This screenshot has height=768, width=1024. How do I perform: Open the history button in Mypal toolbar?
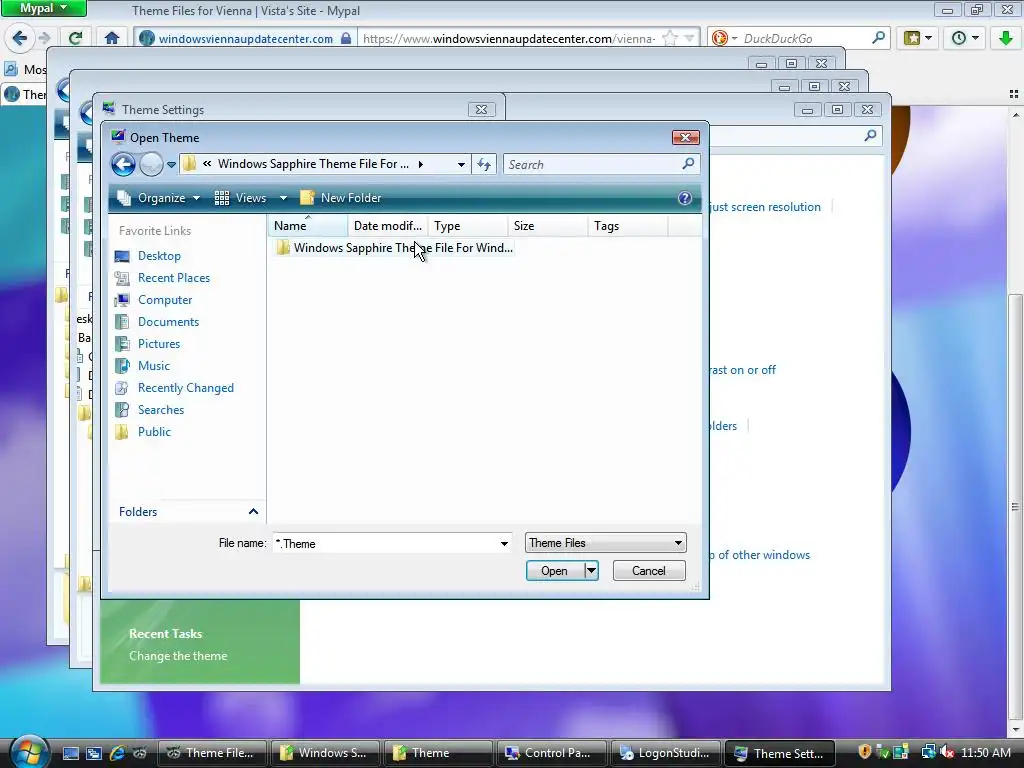pos(965,38)
